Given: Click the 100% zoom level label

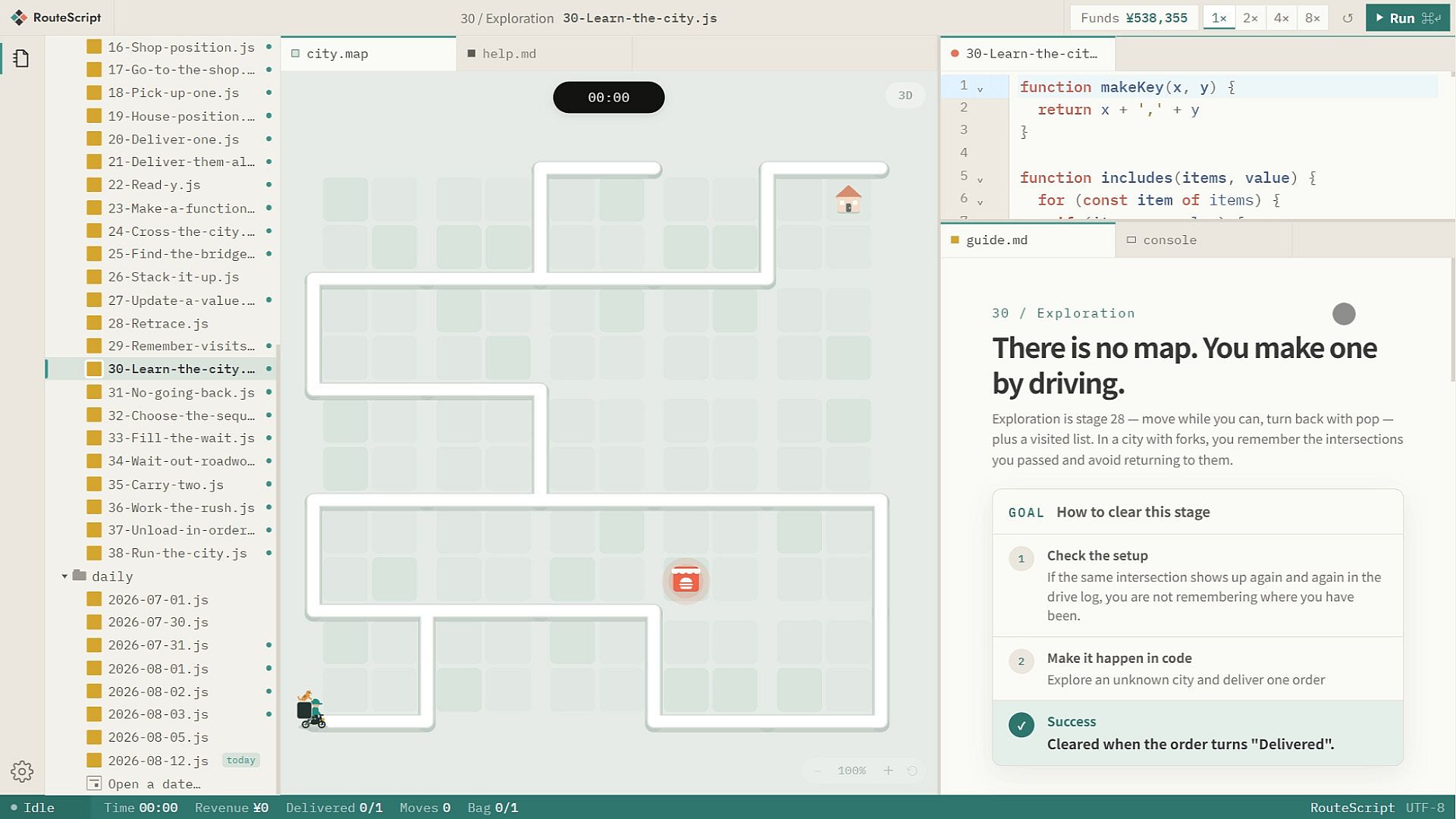Looking at the screenshot, I should pyautogui.click(x=852, y=770).
